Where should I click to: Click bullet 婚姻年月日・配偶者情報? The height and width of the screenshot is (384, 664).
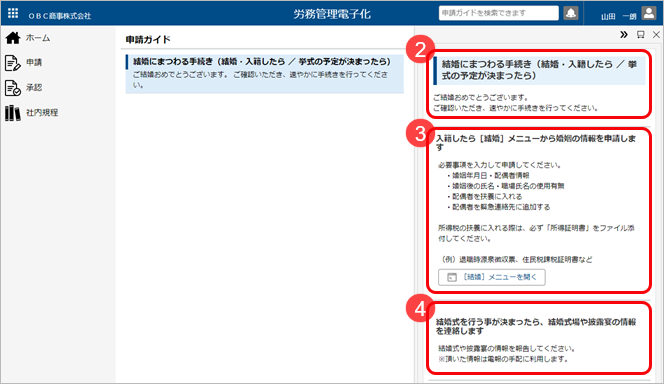pyautogui.click(x=490, y=175)
